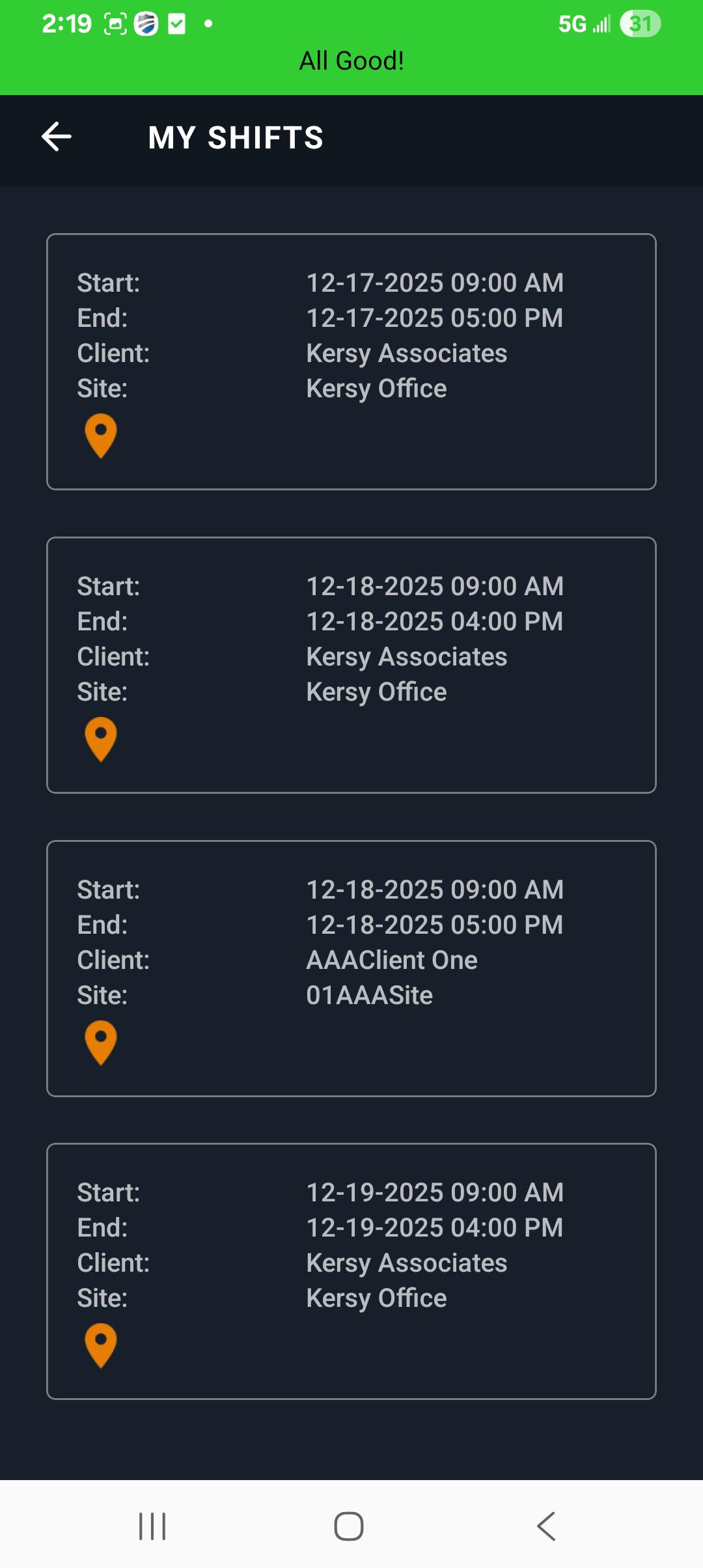Tap the My Shifts header title

pos(236,137)
